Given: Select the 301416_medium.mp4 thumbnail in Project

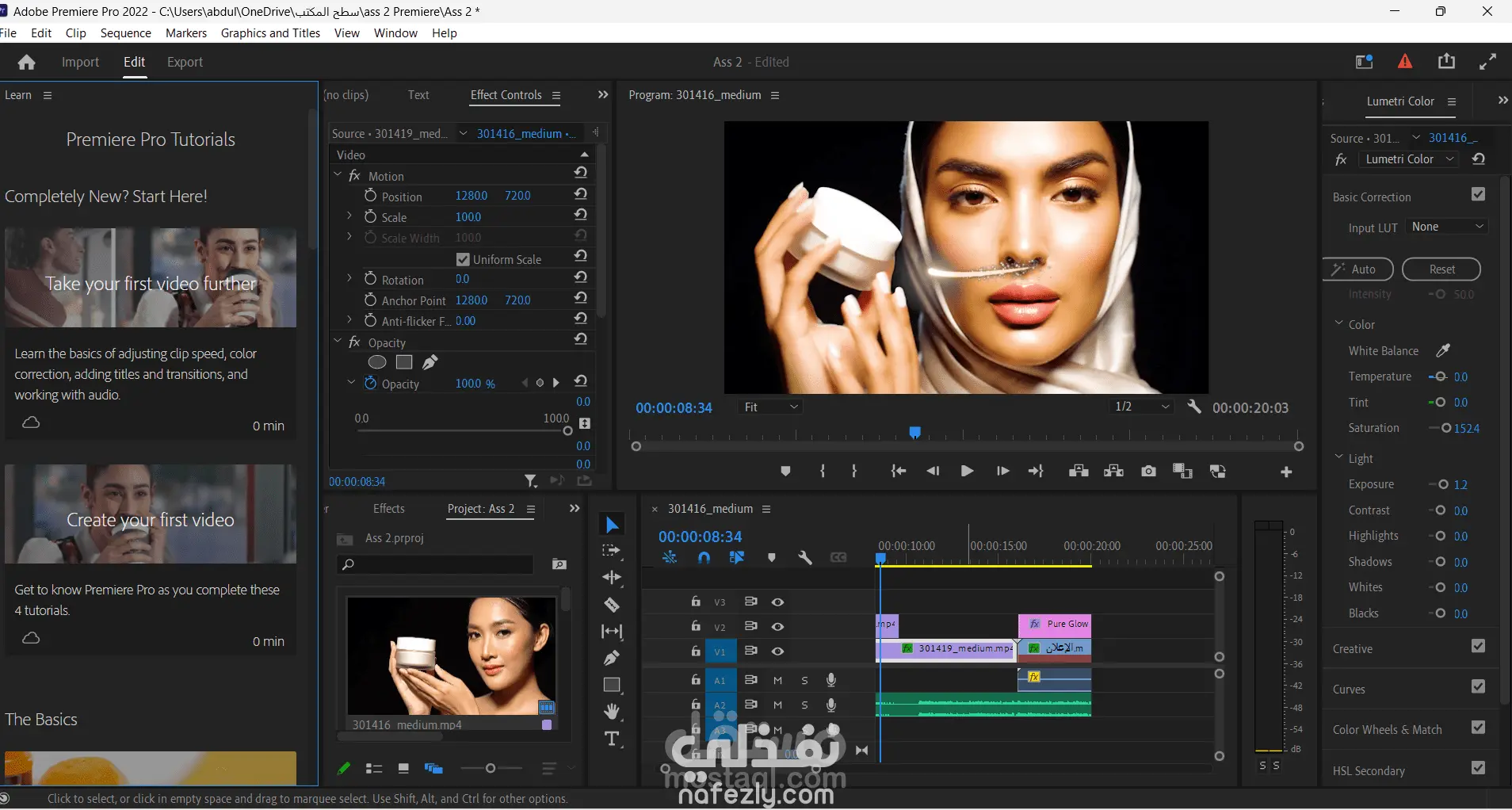Looking at the screenshot, I should coord(451,656).
